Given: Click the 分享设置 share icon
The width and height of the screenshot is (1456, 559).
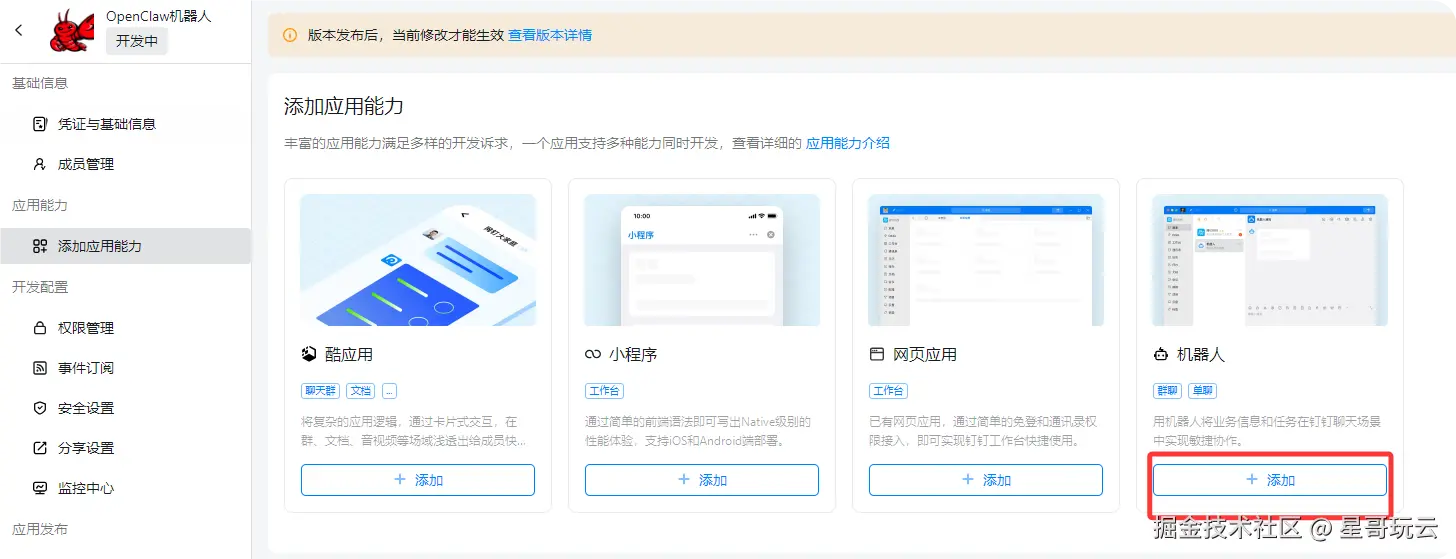Looking at the screenshot, I should [x=40, y=448].
